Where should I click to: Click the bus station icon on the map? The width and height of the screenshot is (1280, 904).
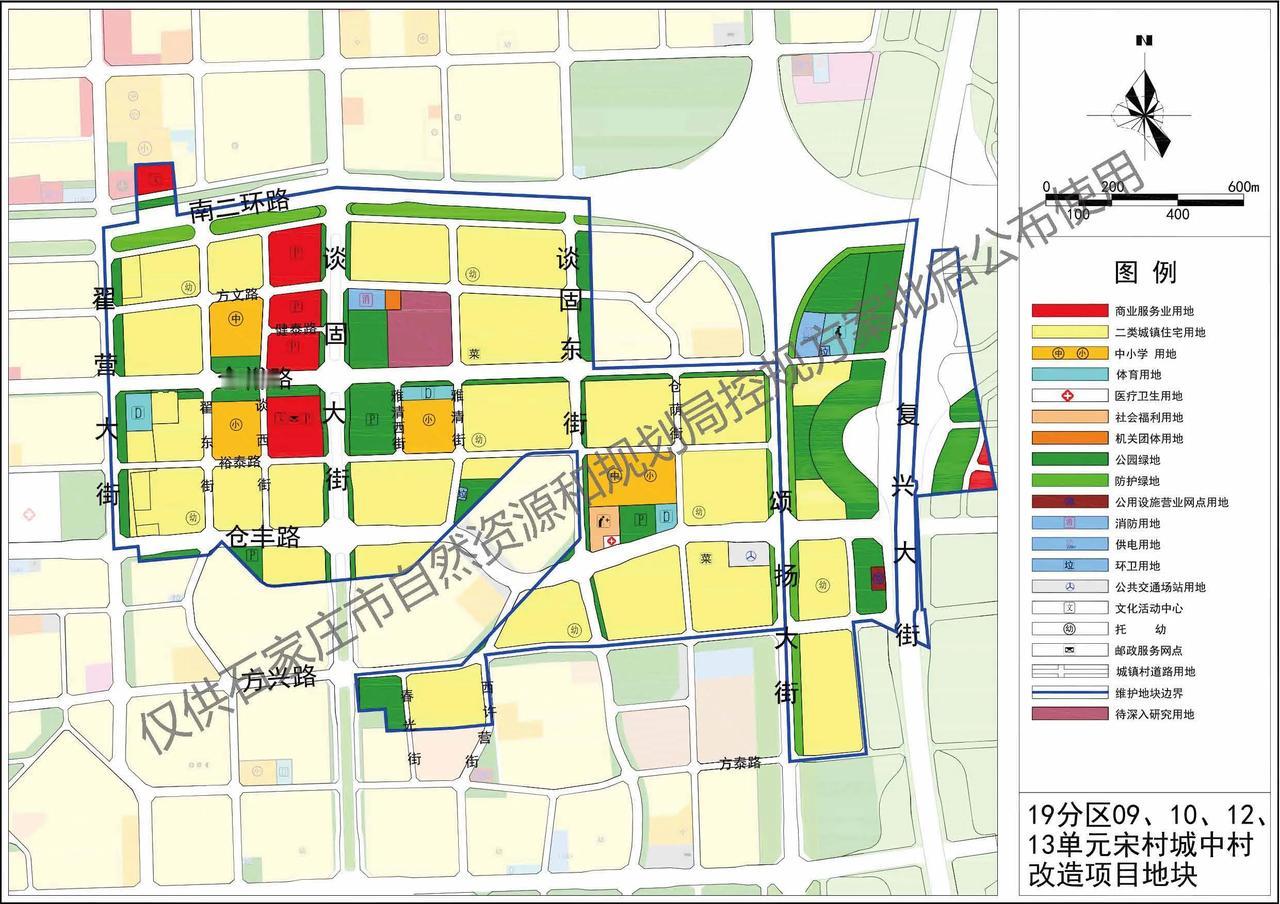tap(750, 555)
